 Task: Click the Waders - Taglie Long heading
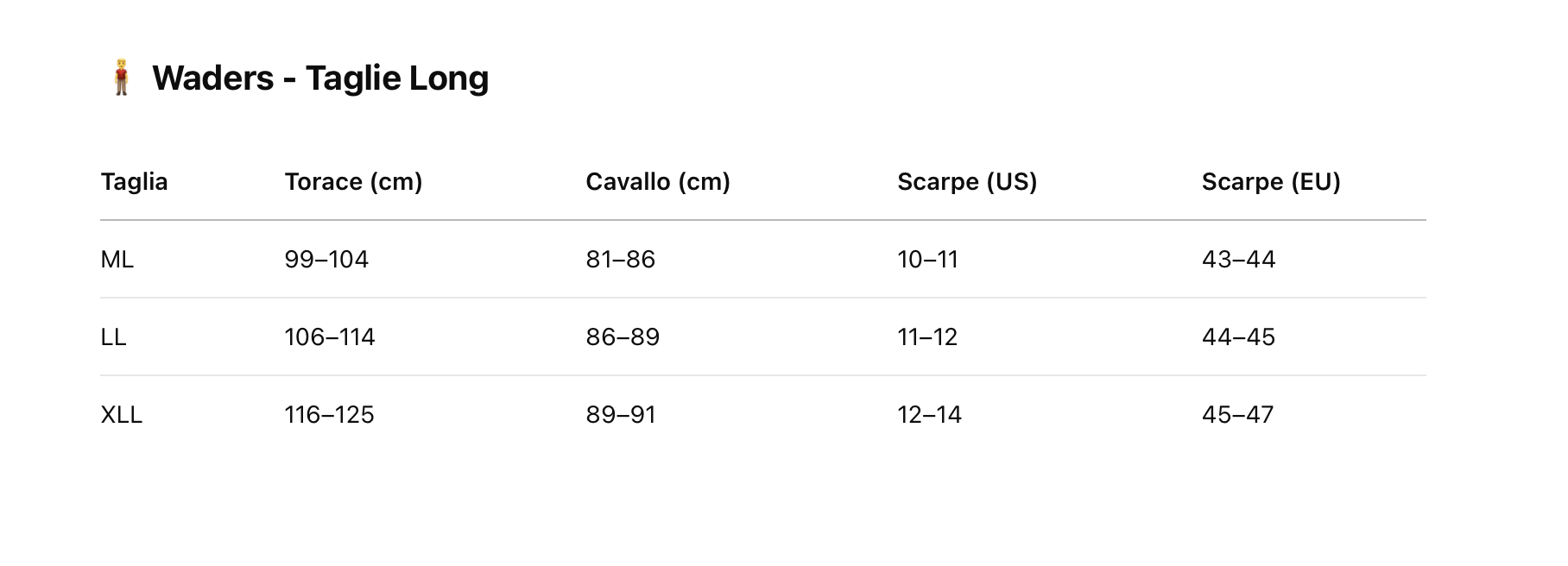(319, 78)
